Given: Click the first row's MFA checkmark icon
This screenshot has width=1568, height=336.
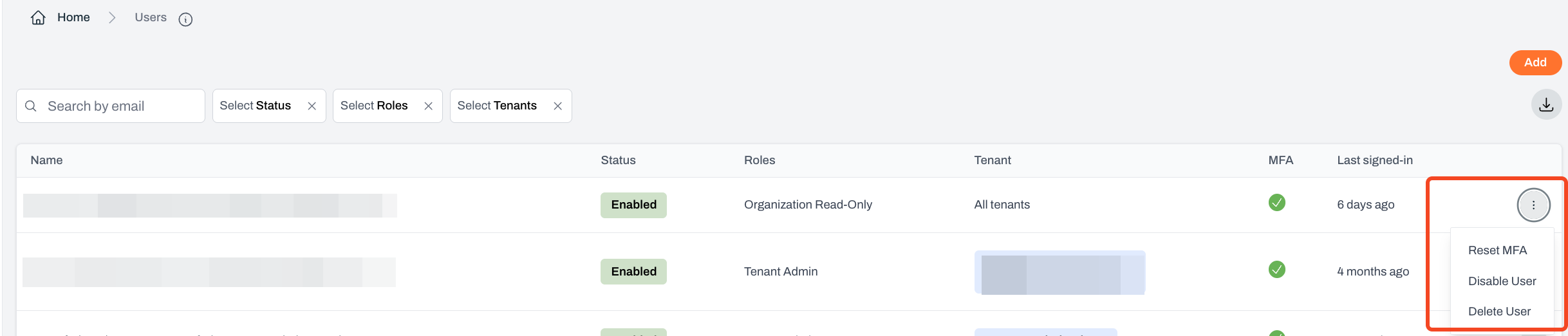Looking at the screenshot, I should point(1276,203).
